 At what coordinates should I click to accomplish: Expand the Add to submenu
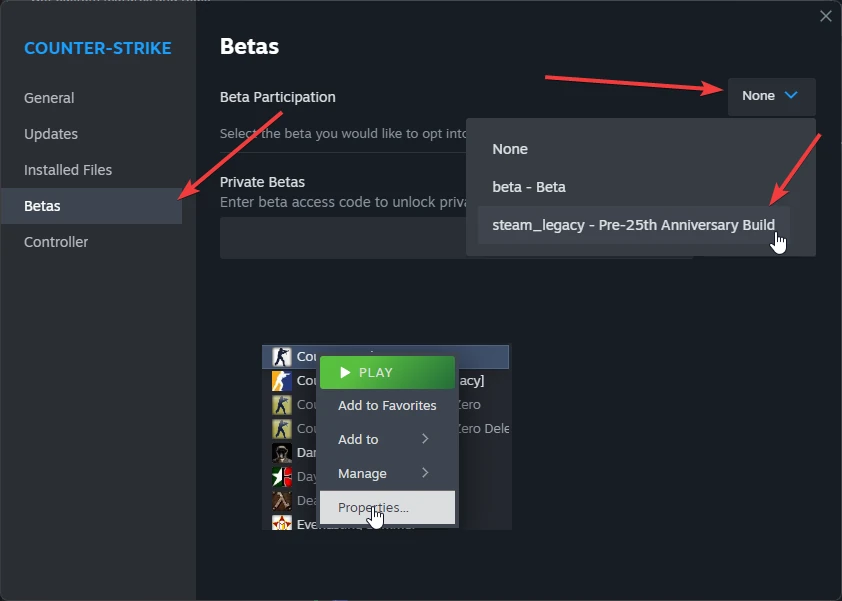[x=387, y=439]
